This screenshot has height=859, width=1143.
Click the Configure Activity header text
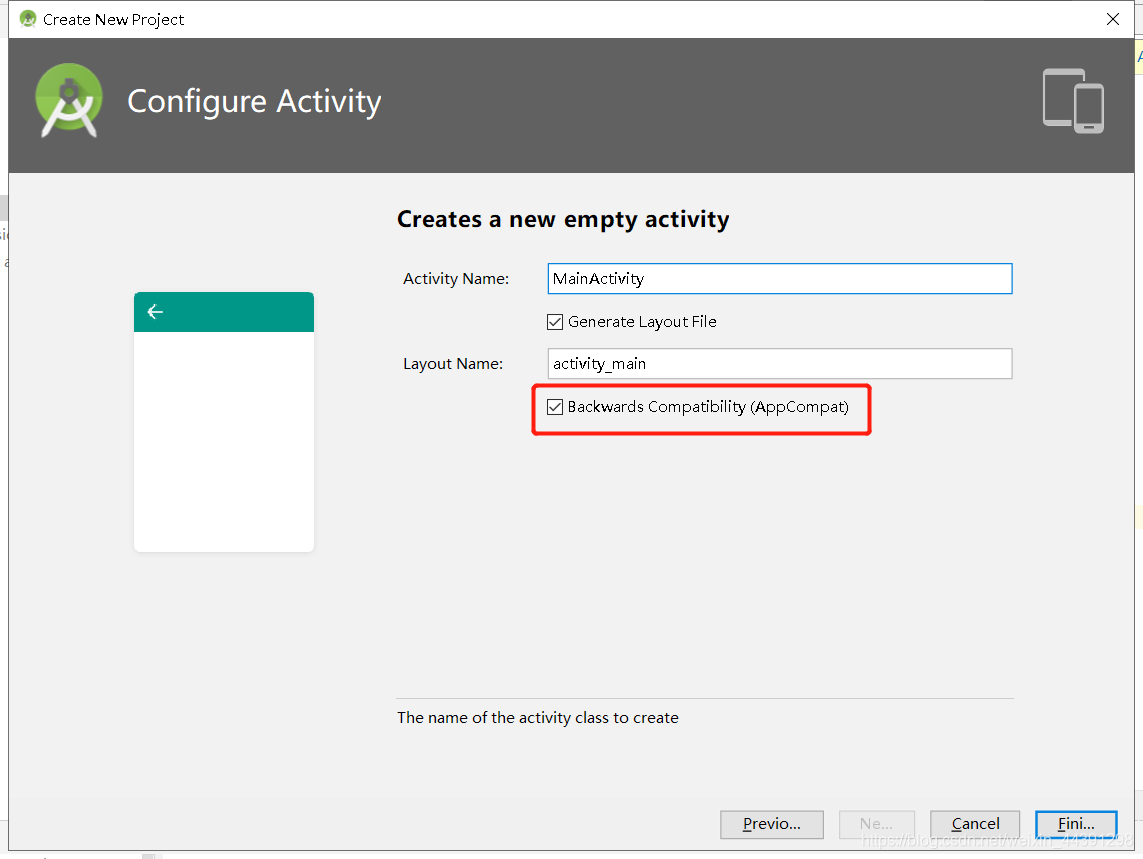pyautogui.click(x=254, y=101)
